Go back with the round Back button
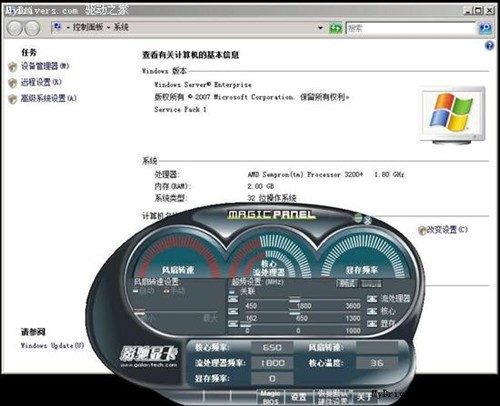This screenshot has width=500, height=406. pyautogui.click(x=15, y=28)
